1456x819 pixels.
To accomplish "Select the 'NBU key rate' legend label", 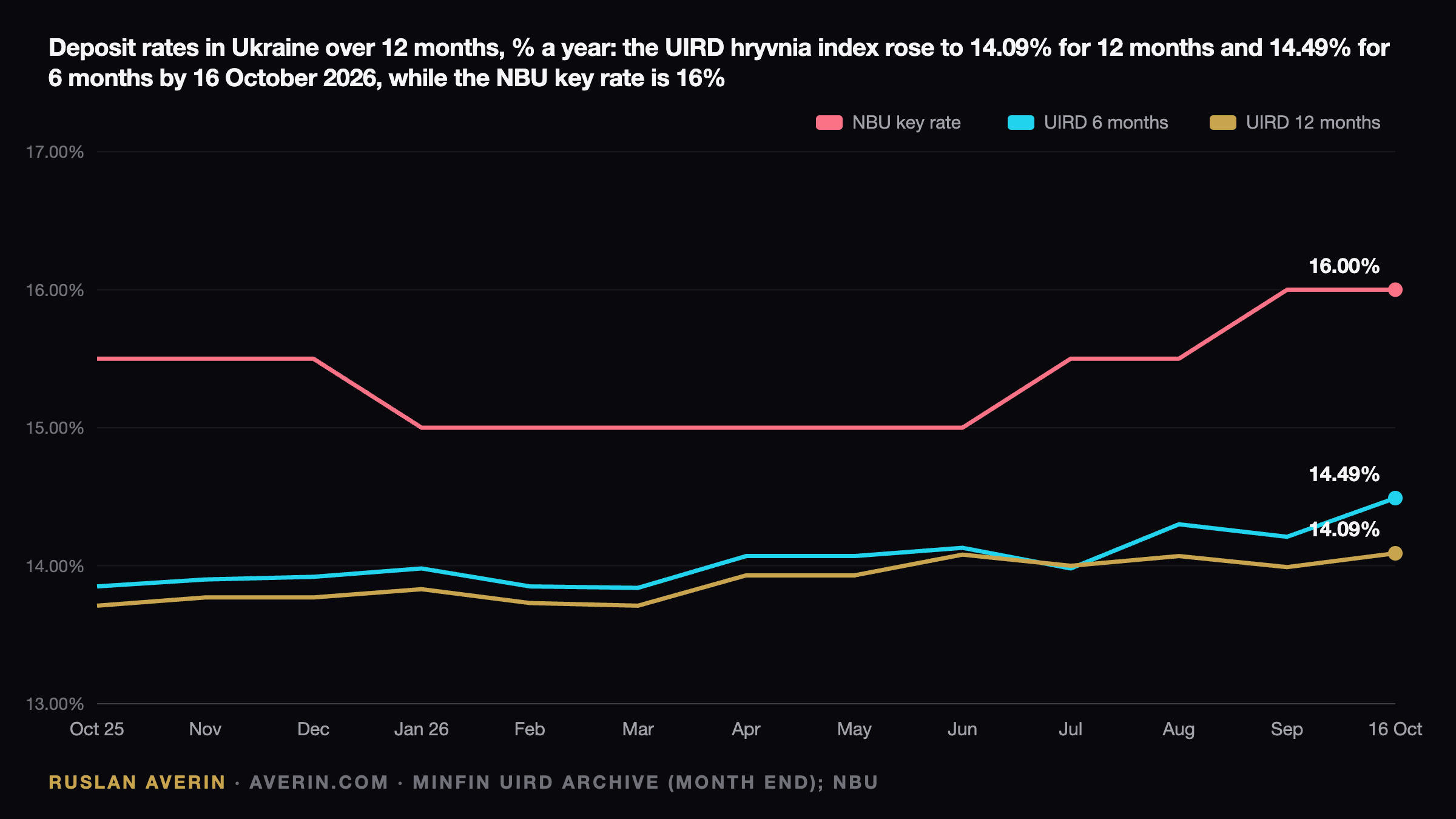I will point(906,123).
